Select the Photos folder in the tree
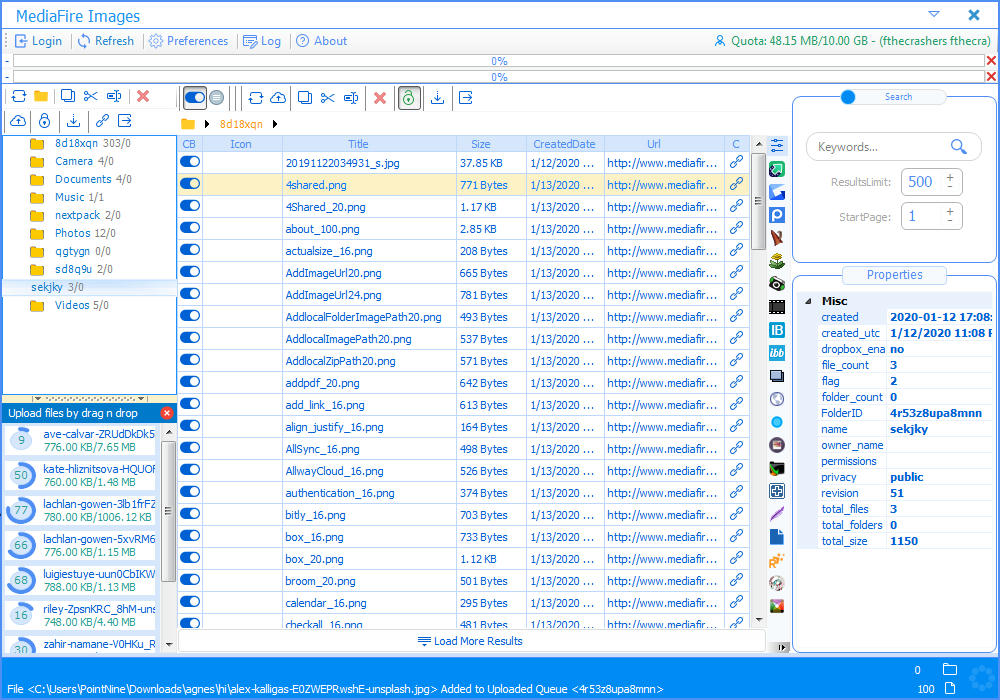Screen dimensions: 1000x700 (x=72, y=233)
